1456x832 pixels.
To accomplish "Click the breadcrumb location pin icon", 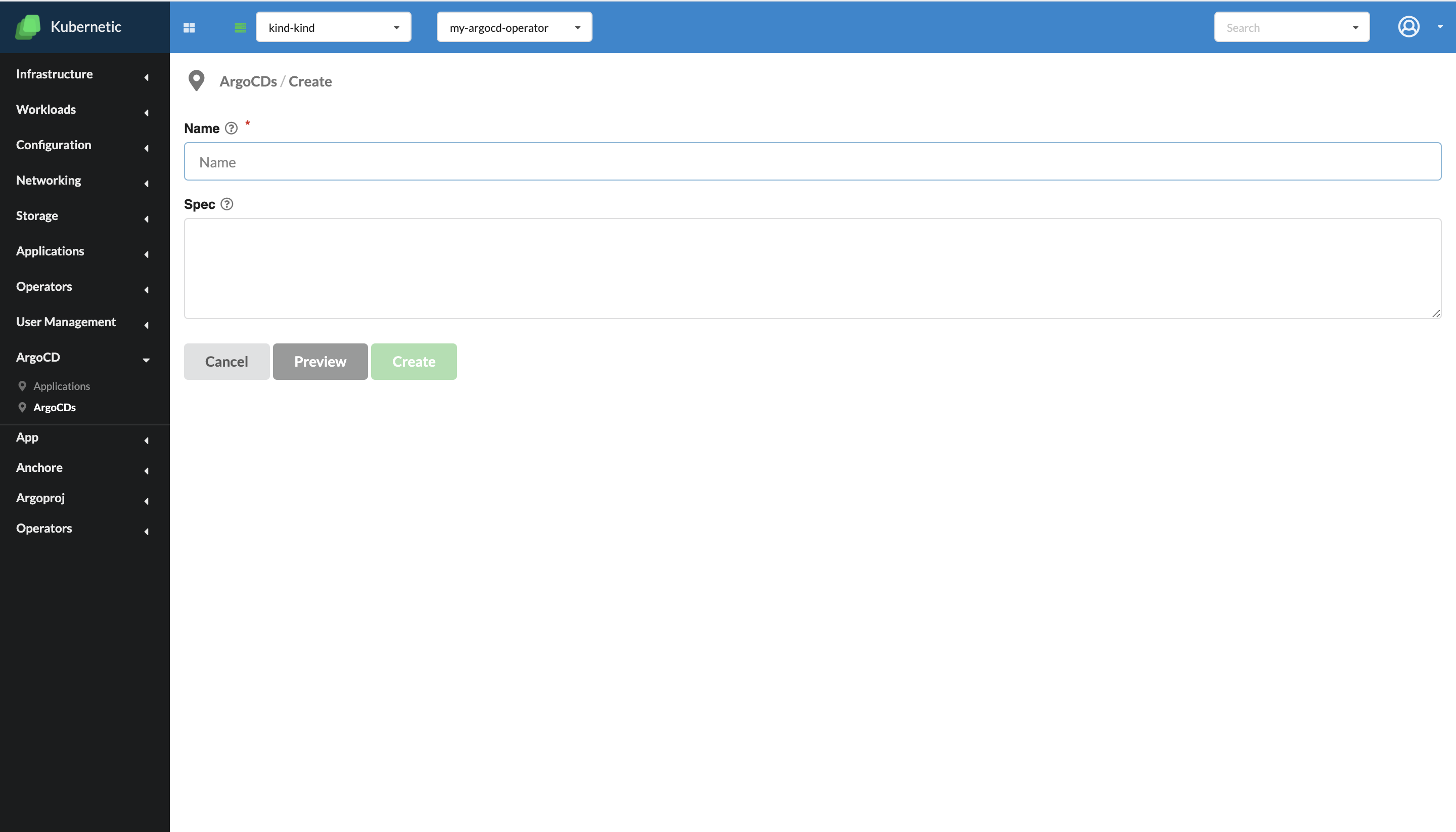I will pos(197,81).
